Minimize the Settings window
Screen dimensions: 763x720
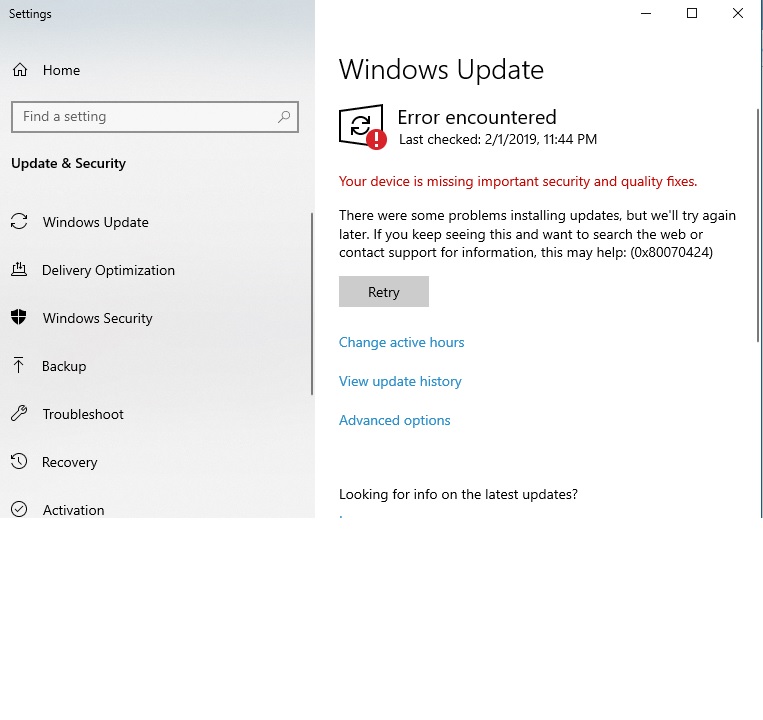(x=646, y=14)
